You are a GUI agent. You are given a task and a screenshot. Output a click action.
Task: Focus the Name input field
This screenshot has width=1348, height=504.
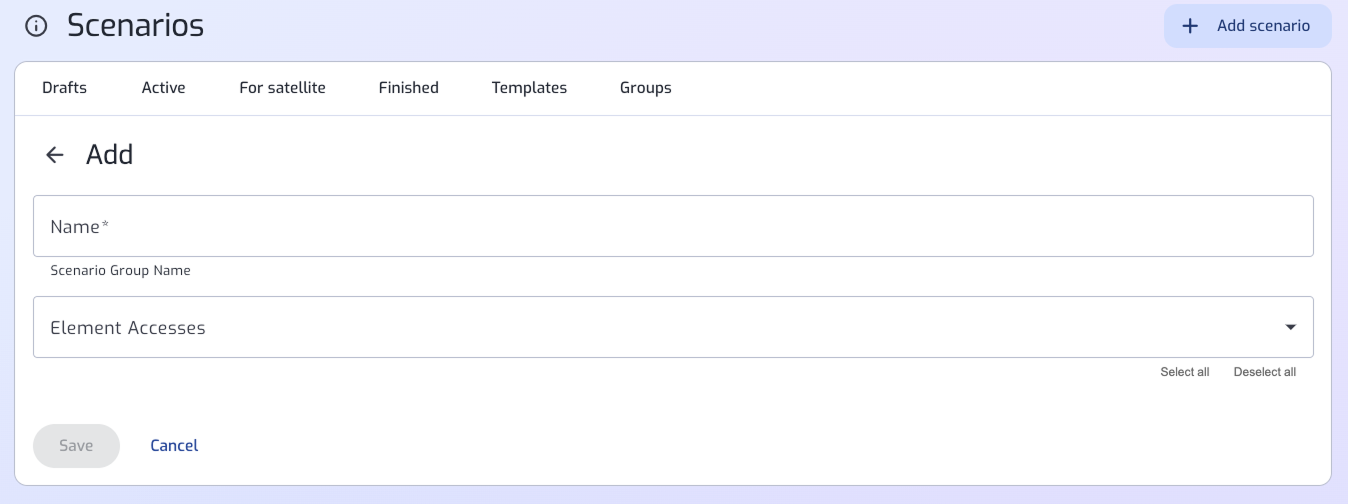point(673,226)
